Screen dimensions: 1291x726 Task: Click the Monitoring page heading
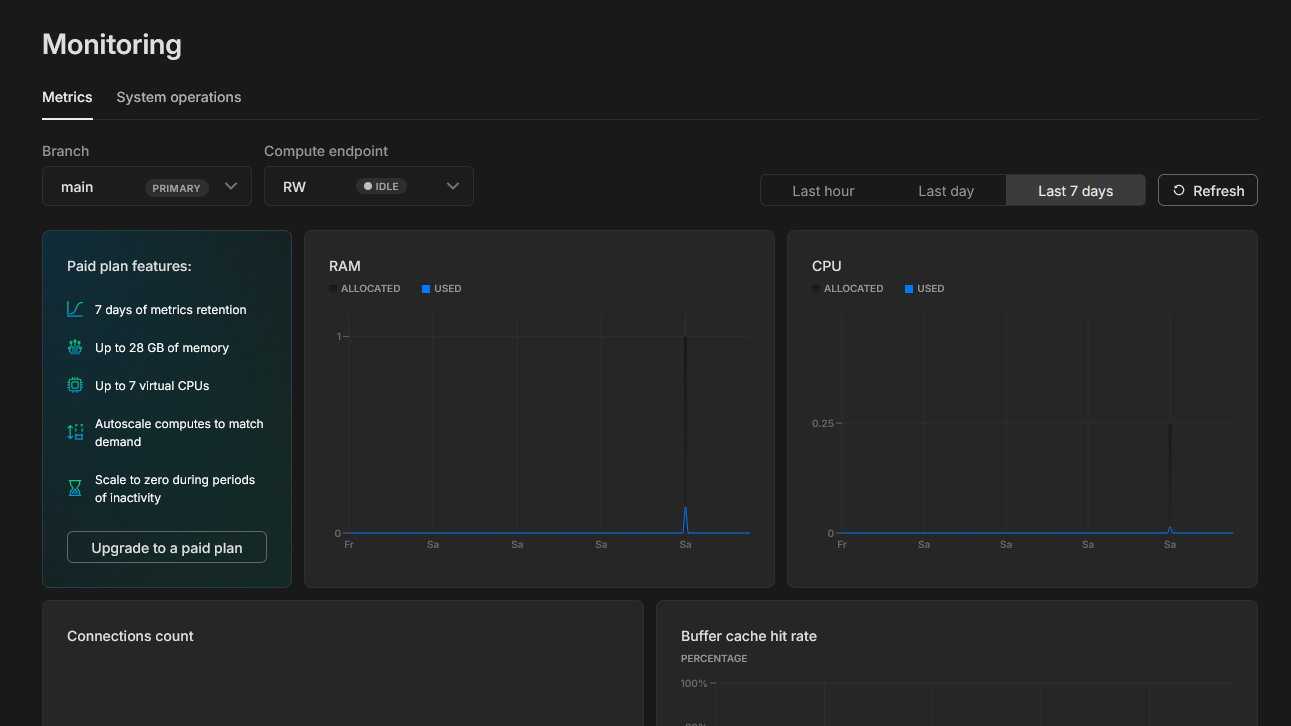[x=112, y=44]
